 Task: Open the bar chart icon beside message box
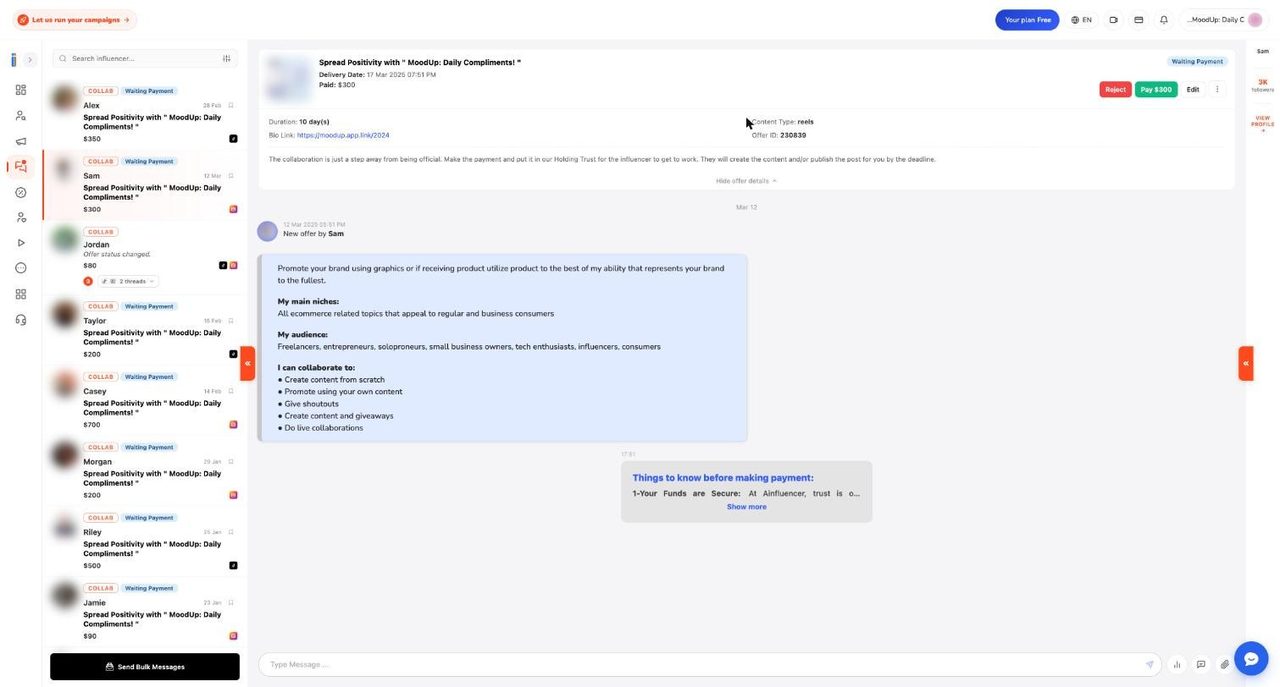click(1177, 664)
